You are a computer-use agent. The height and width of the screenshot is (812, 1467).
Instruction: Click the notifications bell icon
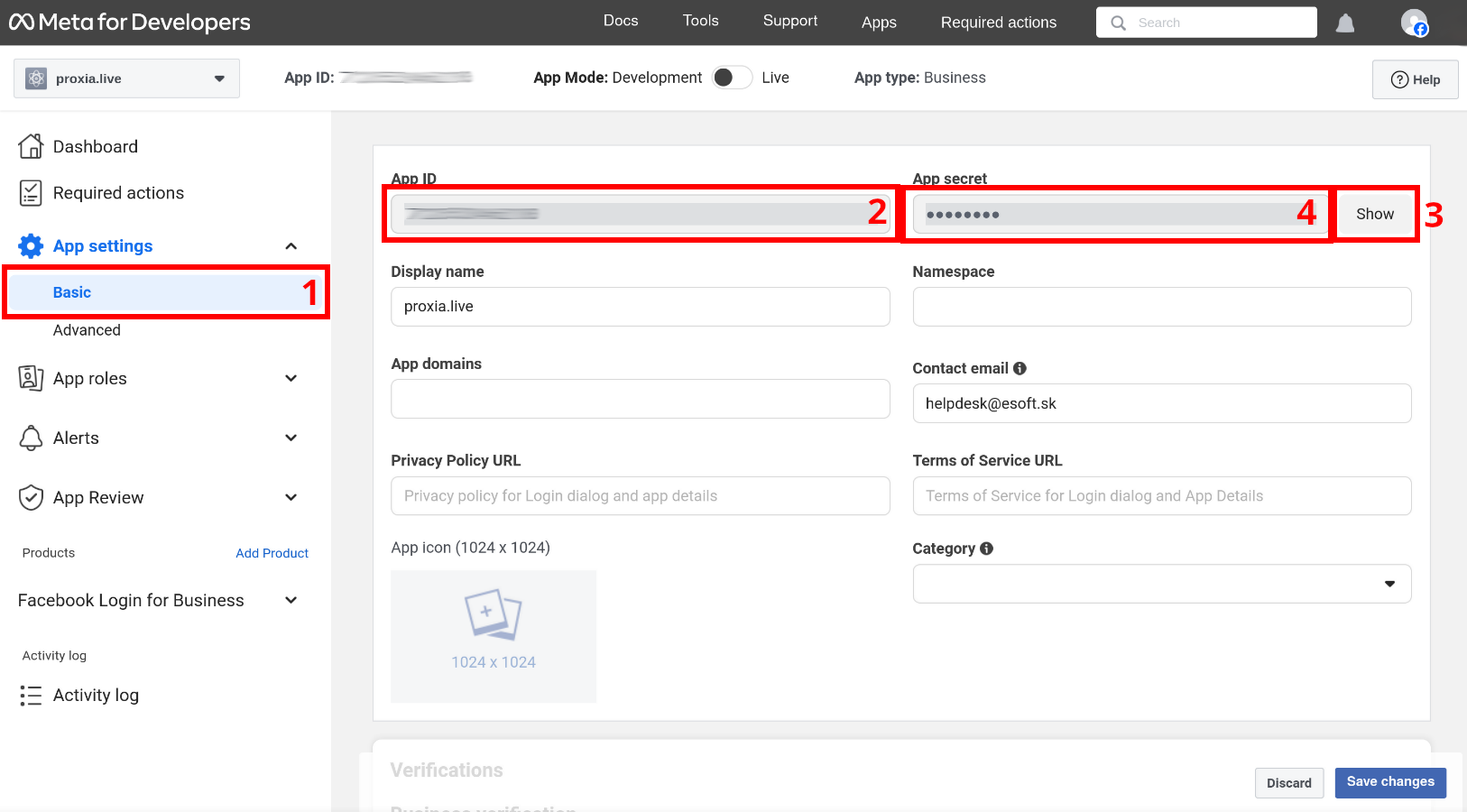click(x=1344, y=23)
